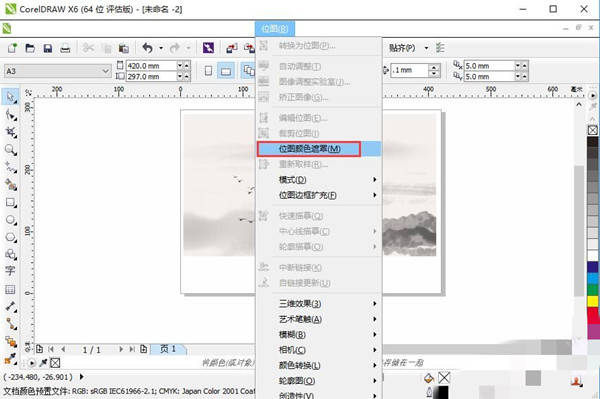Screen dimensions: 600x399
Task: Open the 贴齐(P) snap dropdown arrow
Action: (426, 48)
